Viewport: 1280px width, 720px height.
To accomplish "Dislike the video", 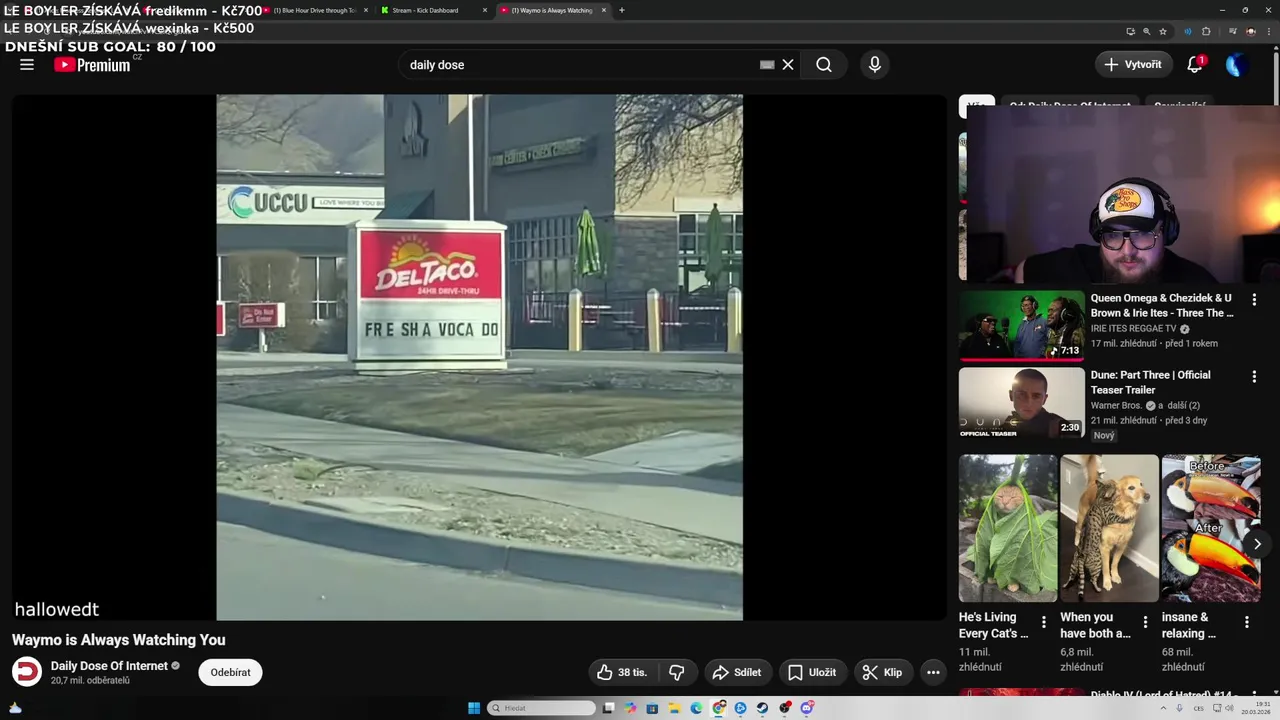I will tap(676, 673).
